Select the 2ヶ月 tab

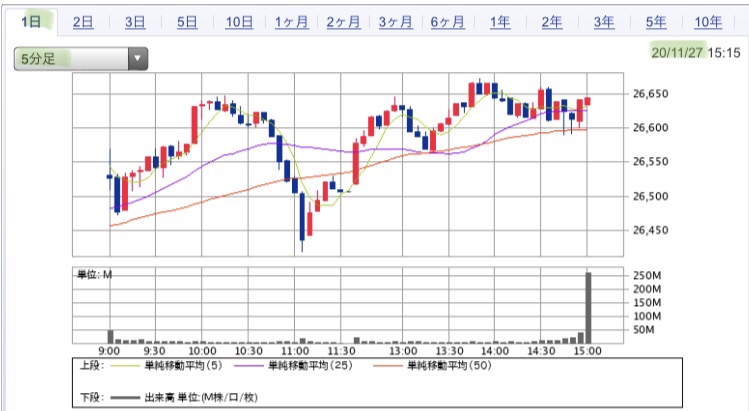pyautogui.click(x=343, y=22)
